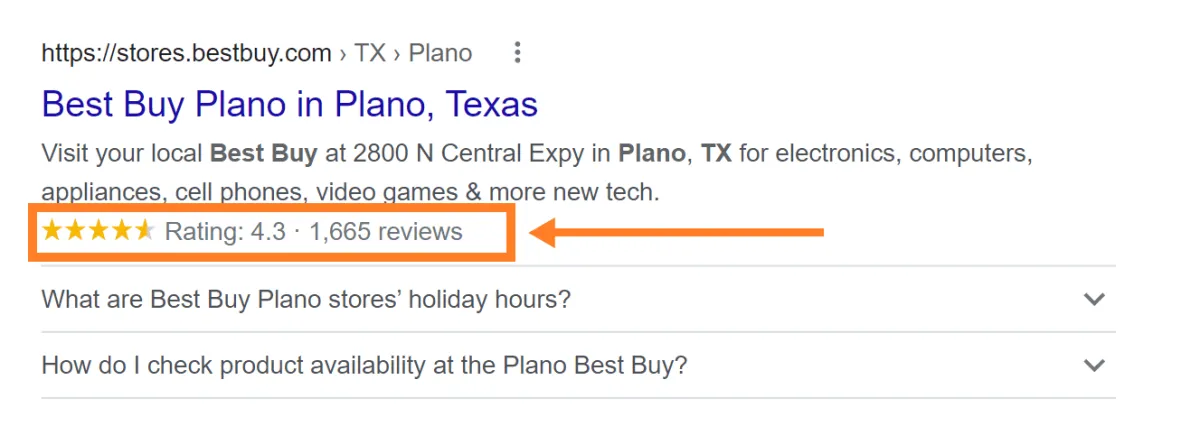Image resolution: width=1200 pixels, height=426 pixels.
Task: Click the Rating: 4.3 text
Action: [225, 232]
